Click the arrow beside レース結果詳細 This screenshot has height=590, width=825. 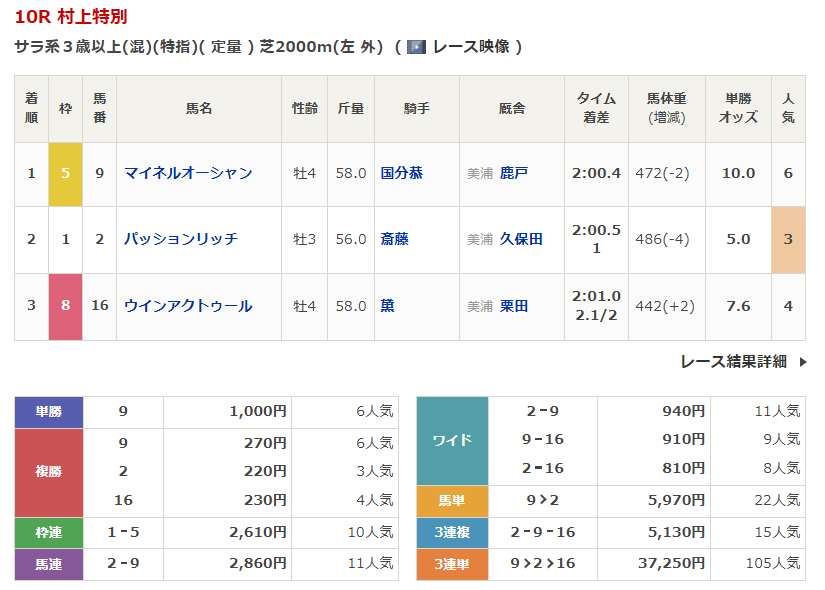pyautogui.click(x=802, y=362)
